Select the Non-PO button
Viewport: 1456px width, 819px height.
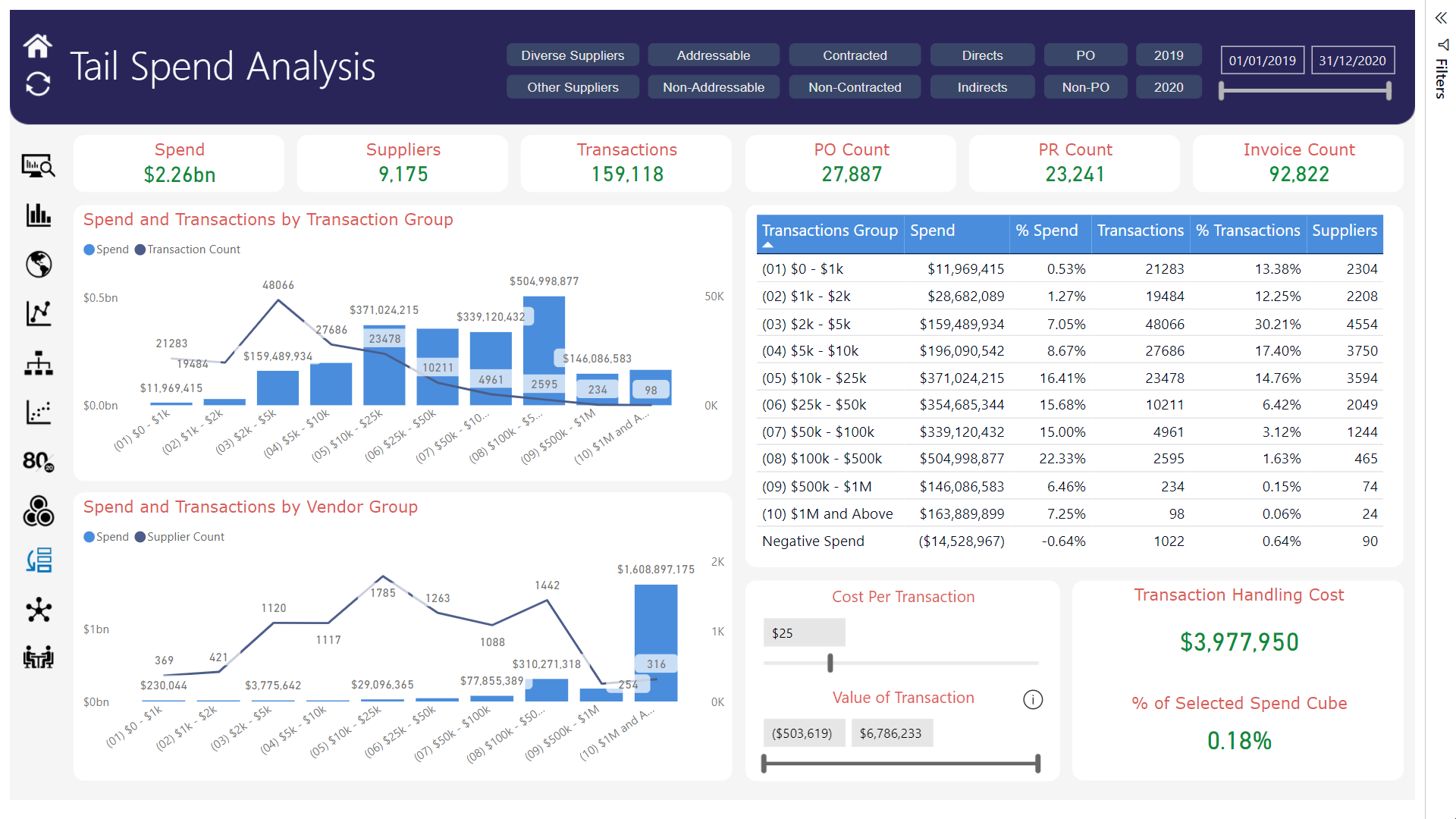(x=1085, y=87)
